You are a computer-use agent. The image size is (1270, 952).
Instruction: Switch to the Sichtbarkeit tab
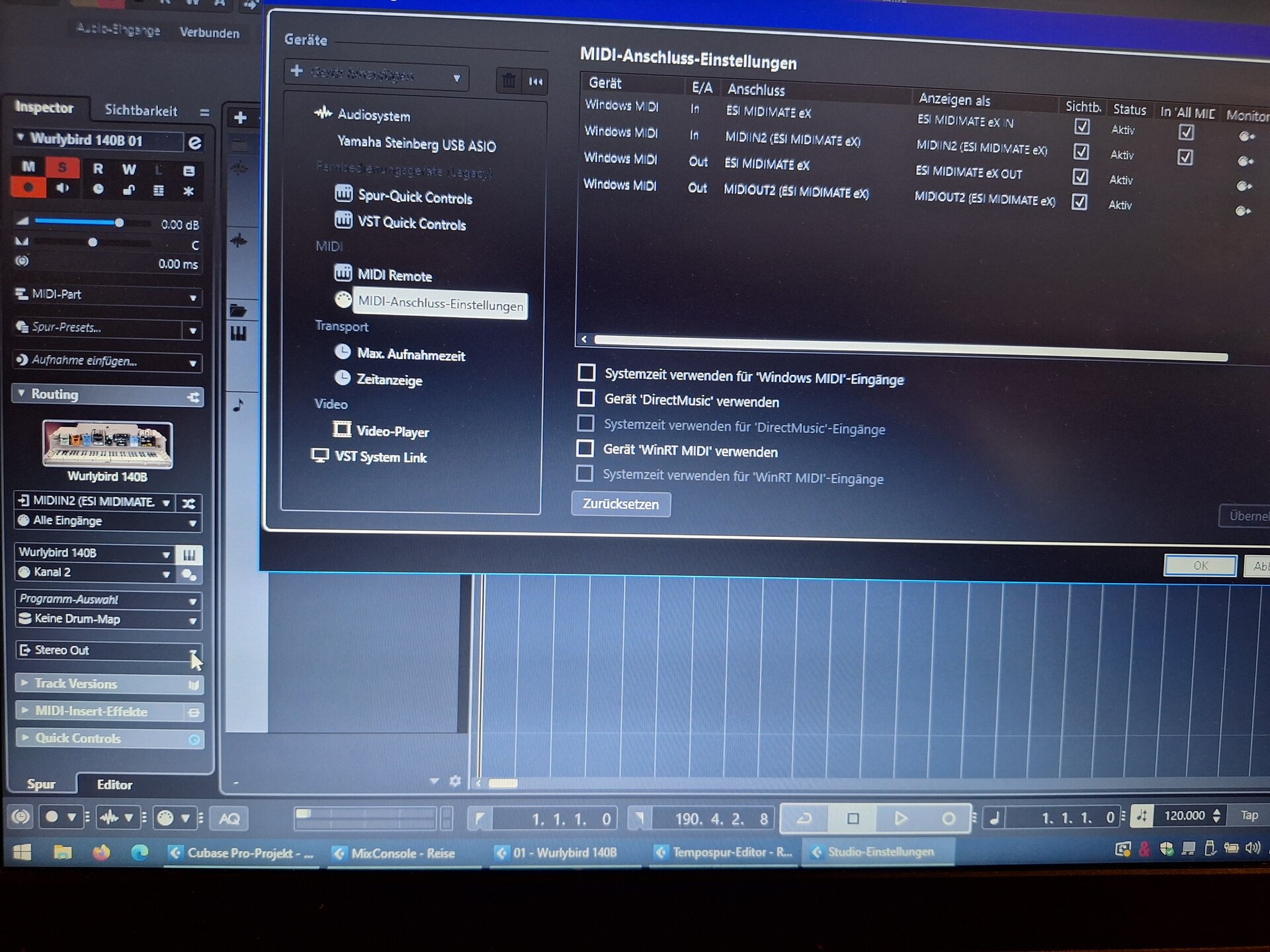pos(140,110)
